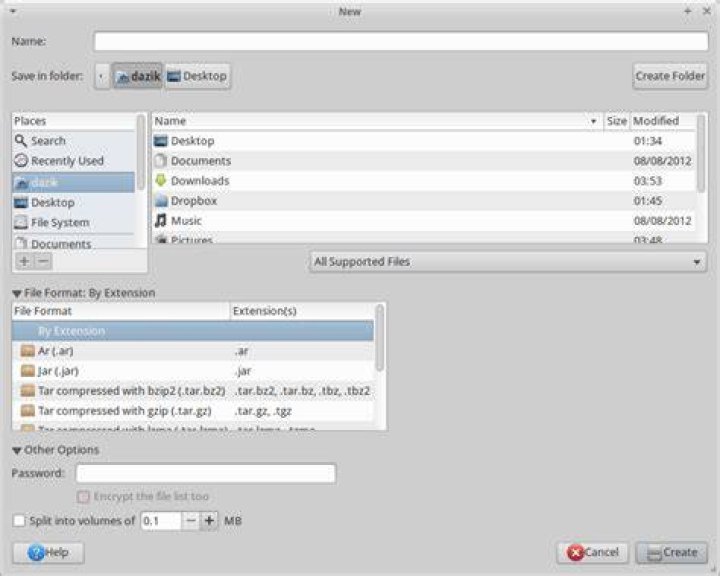Select the Downloads folder green arrow icon
720x576 pixels.
click(x=160, y=180)
